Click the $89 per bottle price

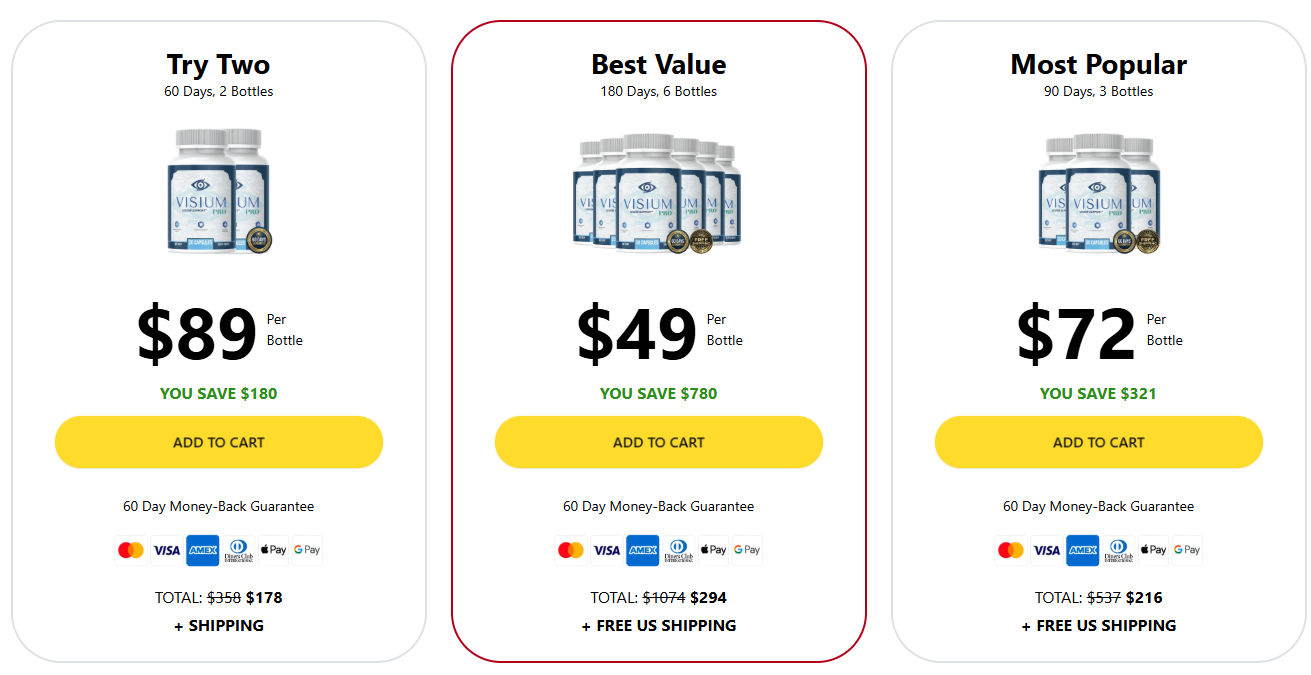[198, 334]
